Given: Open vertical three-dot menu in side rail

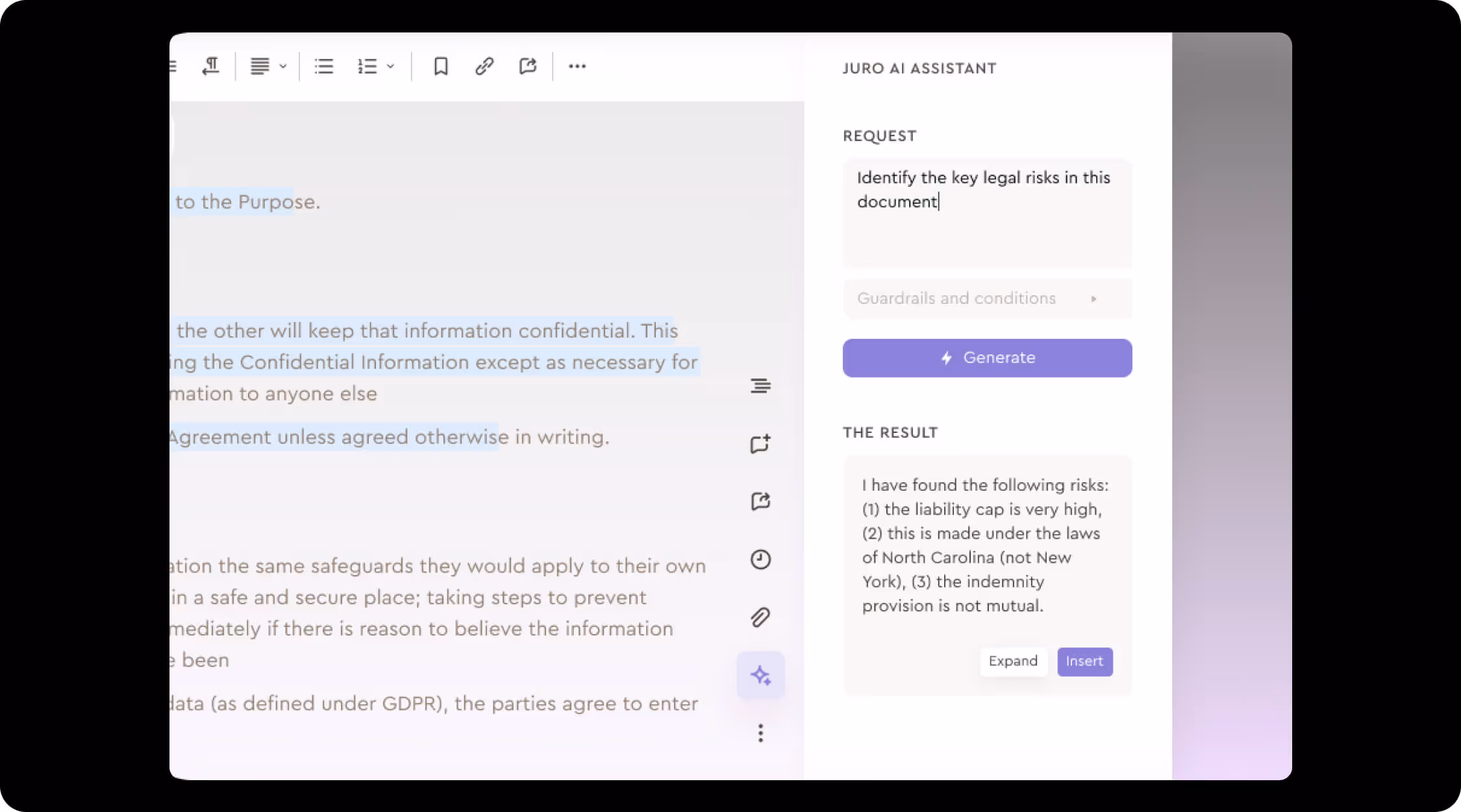Looking at the screenshot, I should coord(760,733).
